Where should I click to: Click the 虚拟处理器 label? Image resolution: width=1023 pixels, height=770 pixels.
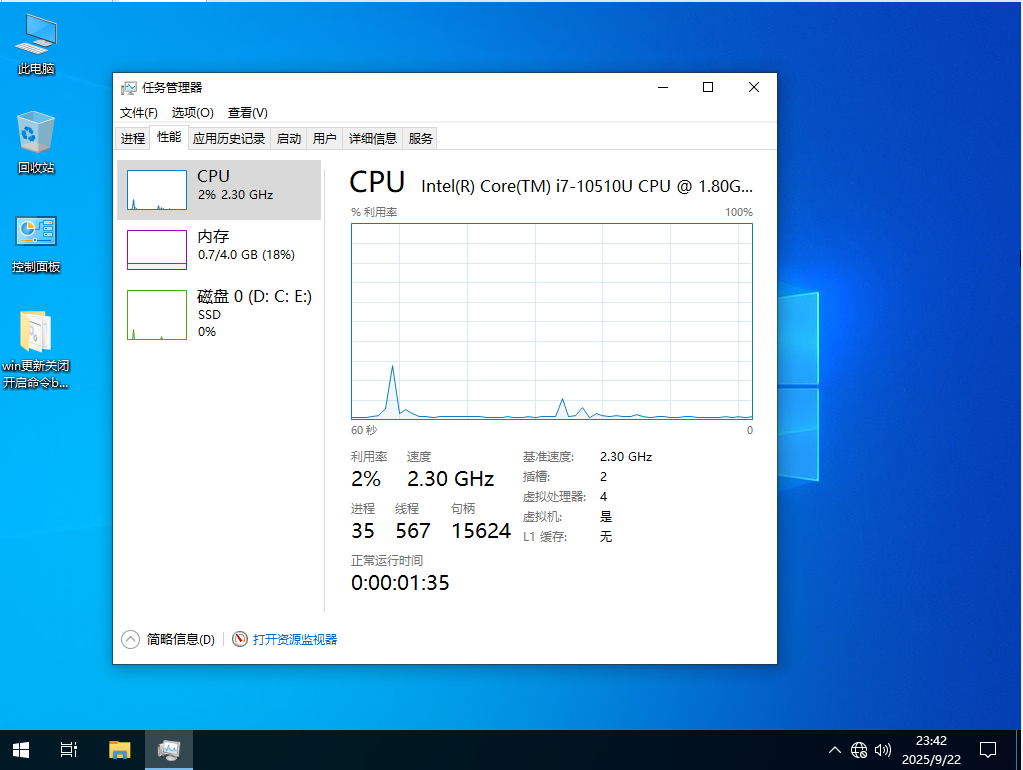[x=554, y=497]
